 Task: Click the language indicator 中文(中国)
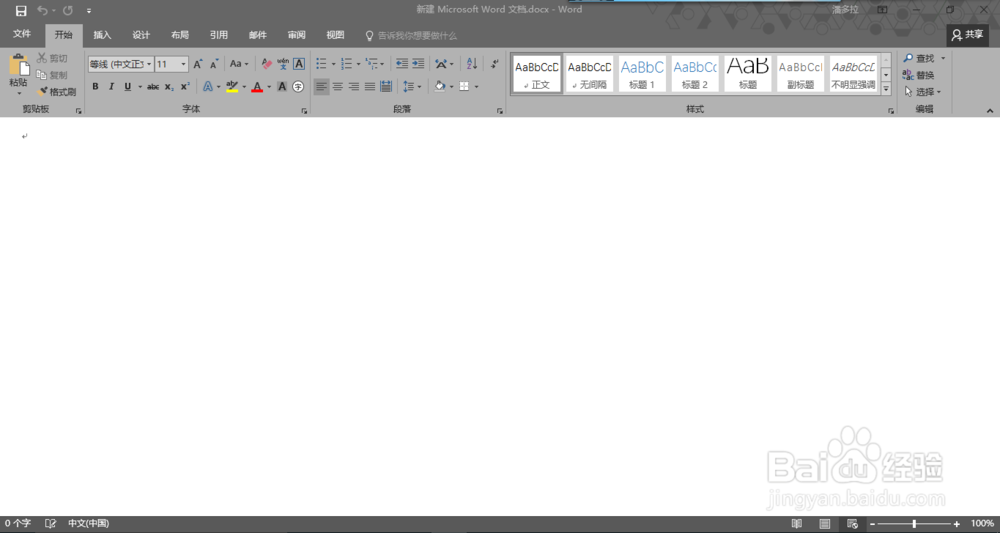pos(89,523)
